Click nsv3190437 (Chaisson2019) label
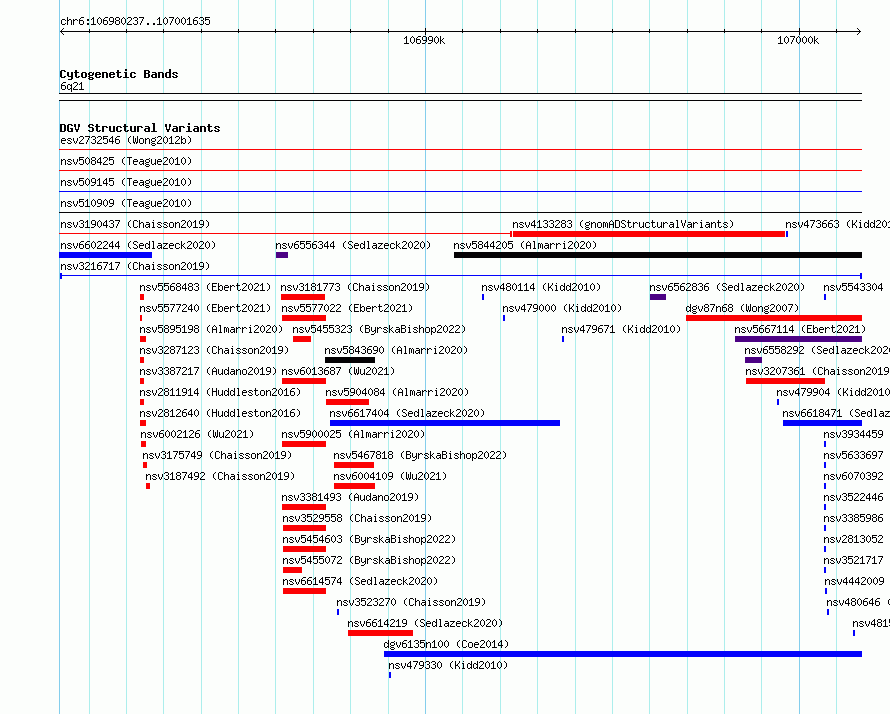Screen dimensions: 890x714 135,224
